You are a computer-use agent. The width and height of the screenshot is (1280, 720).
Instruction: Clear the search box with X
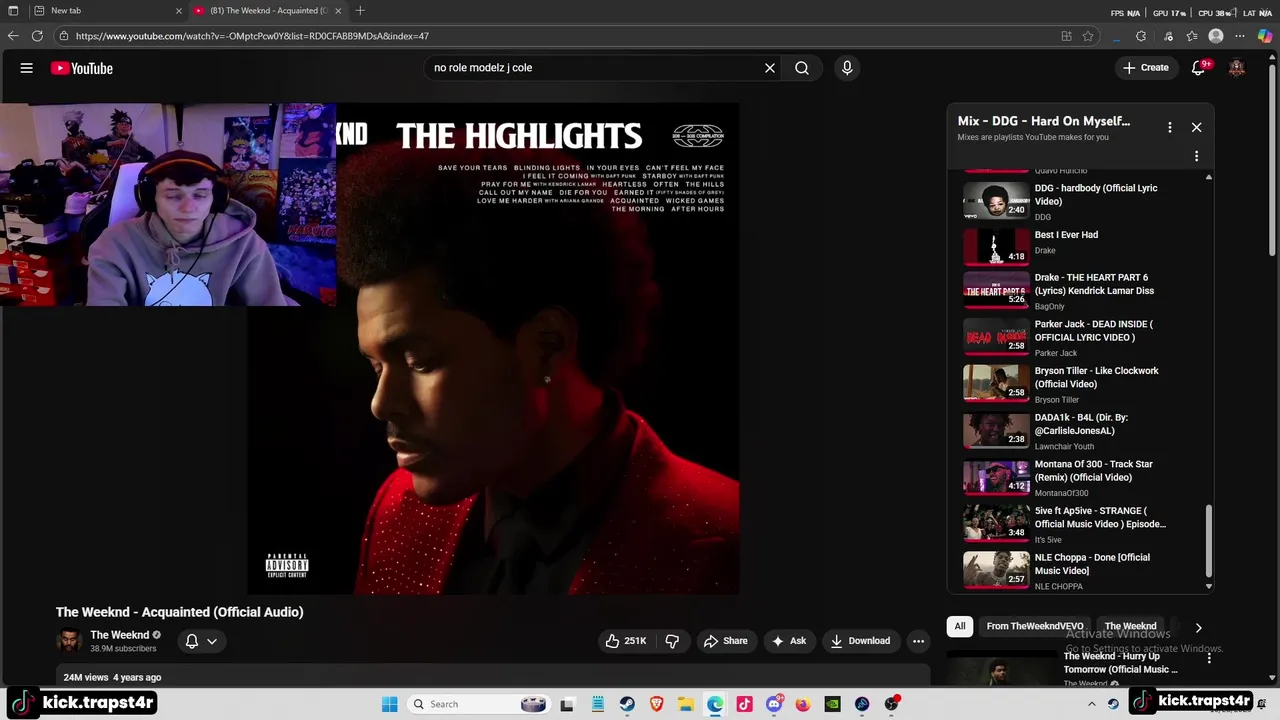(x=770, y=68)
